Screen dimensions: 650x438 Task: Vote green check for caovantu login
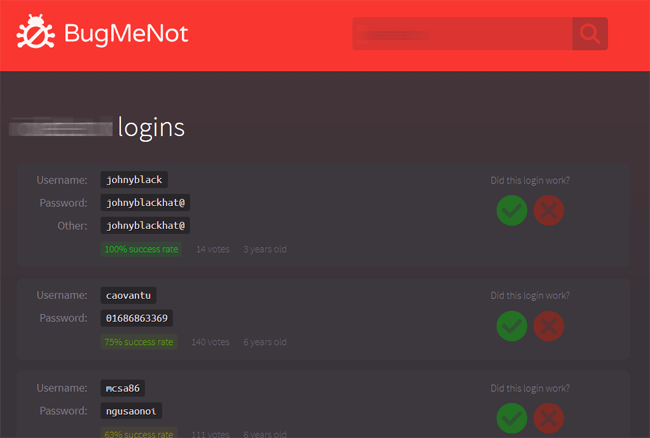[512, 326]
